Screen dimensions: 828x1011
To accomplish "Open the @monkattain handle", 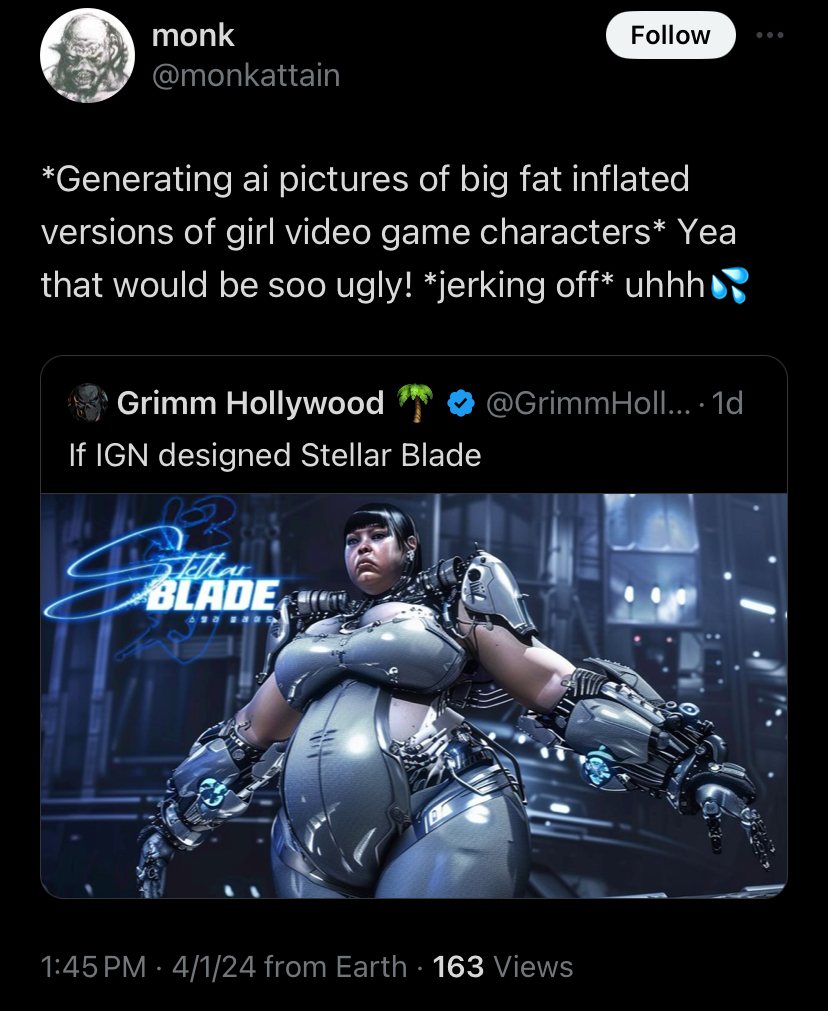I will tap(246, 75).
